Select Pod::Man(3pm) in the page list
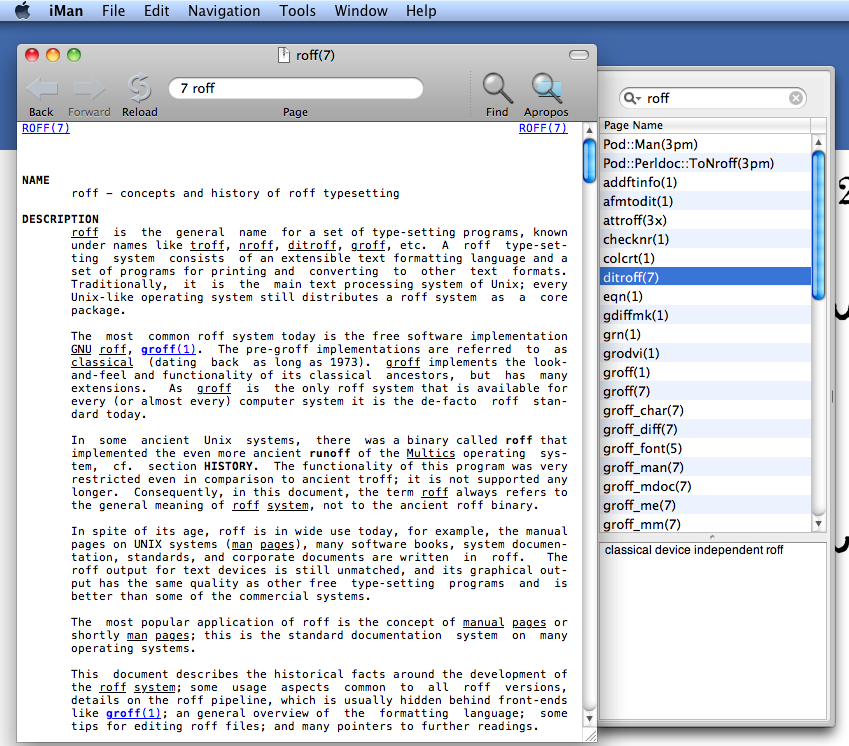Screen dimensions: 849x746 click(x=650, y=144)
